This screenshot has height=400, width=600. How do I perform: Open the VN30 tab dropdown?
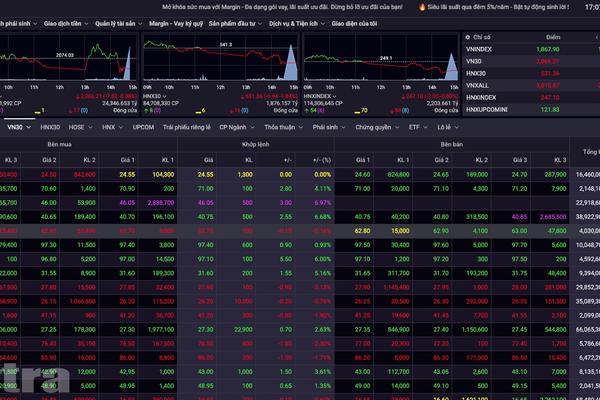click(18, 128)
